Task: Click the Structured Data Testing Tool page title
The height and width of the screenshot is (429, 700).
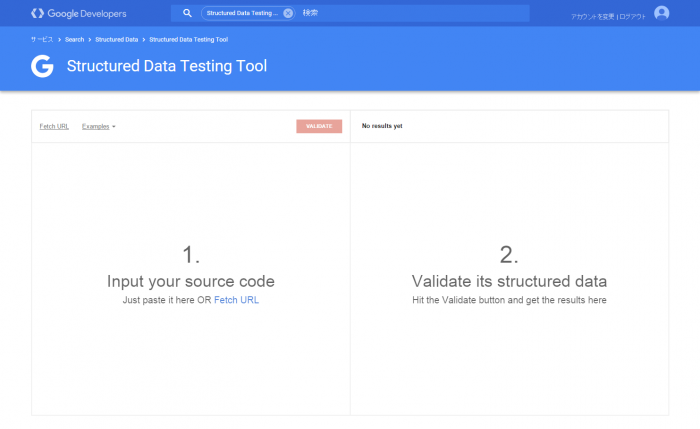Action: 167,66
